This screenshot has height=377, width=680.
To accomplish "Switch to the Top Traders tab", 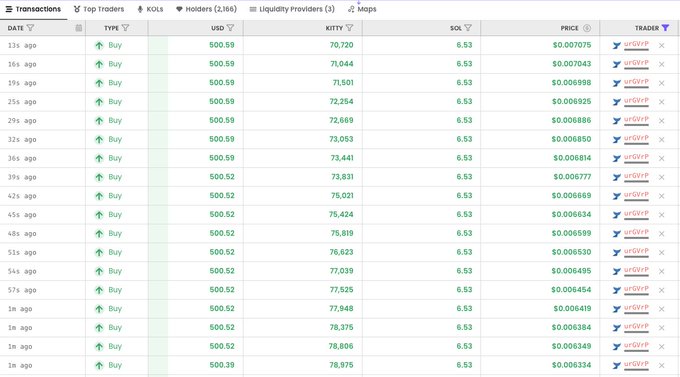I will point(99,9).
